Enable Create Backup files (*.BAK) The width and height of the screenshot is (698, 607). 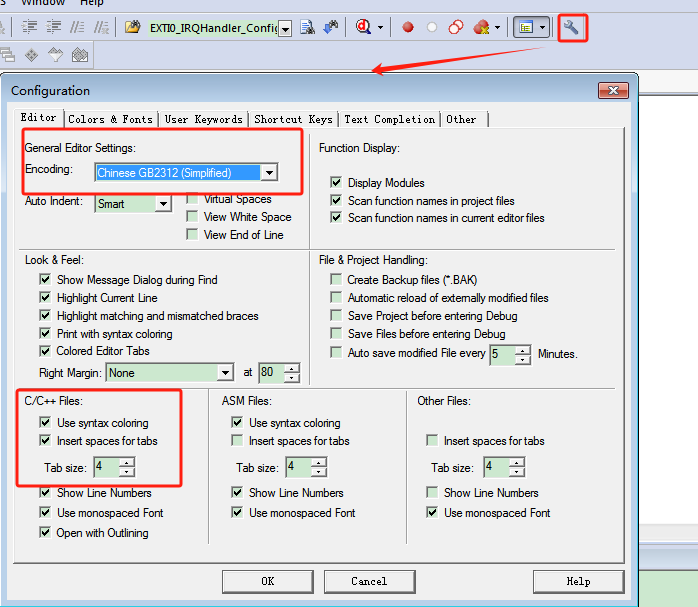point(336,279)
